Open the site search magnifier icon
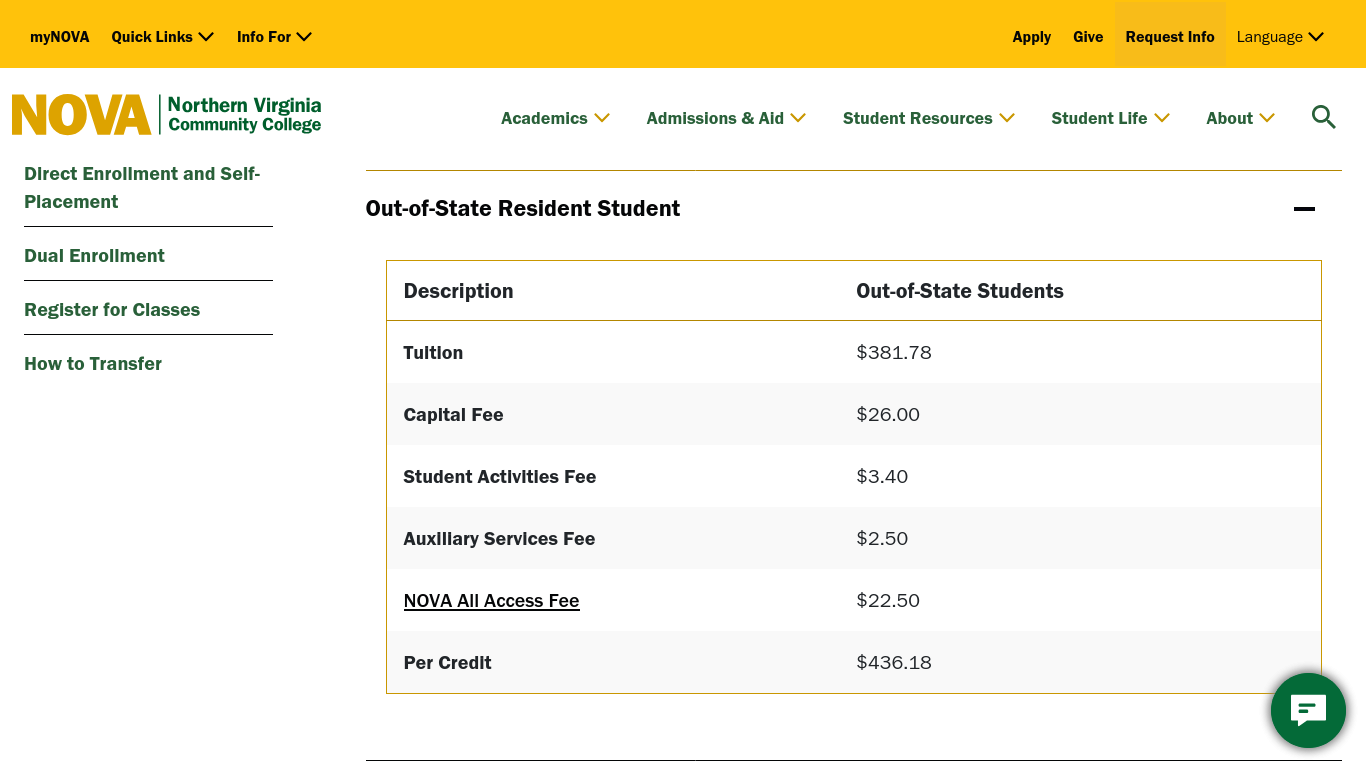Screen dimensions: 1366x768 (1323, 118)
